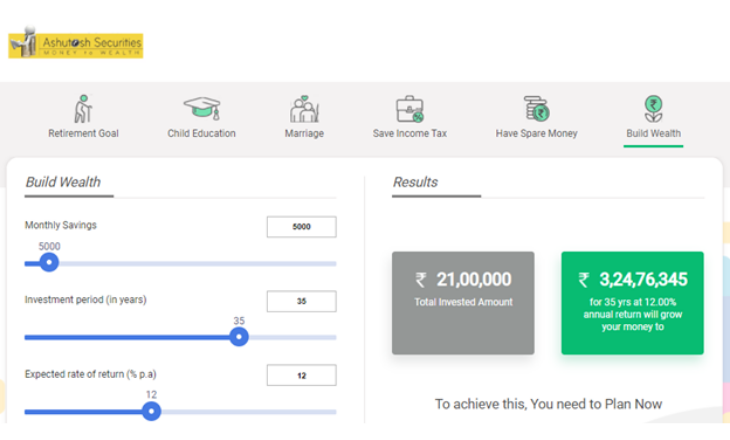This screenshot has height=440, width=730.
Task: Switch to the Child Education tab label
Action: click(202, 134)
